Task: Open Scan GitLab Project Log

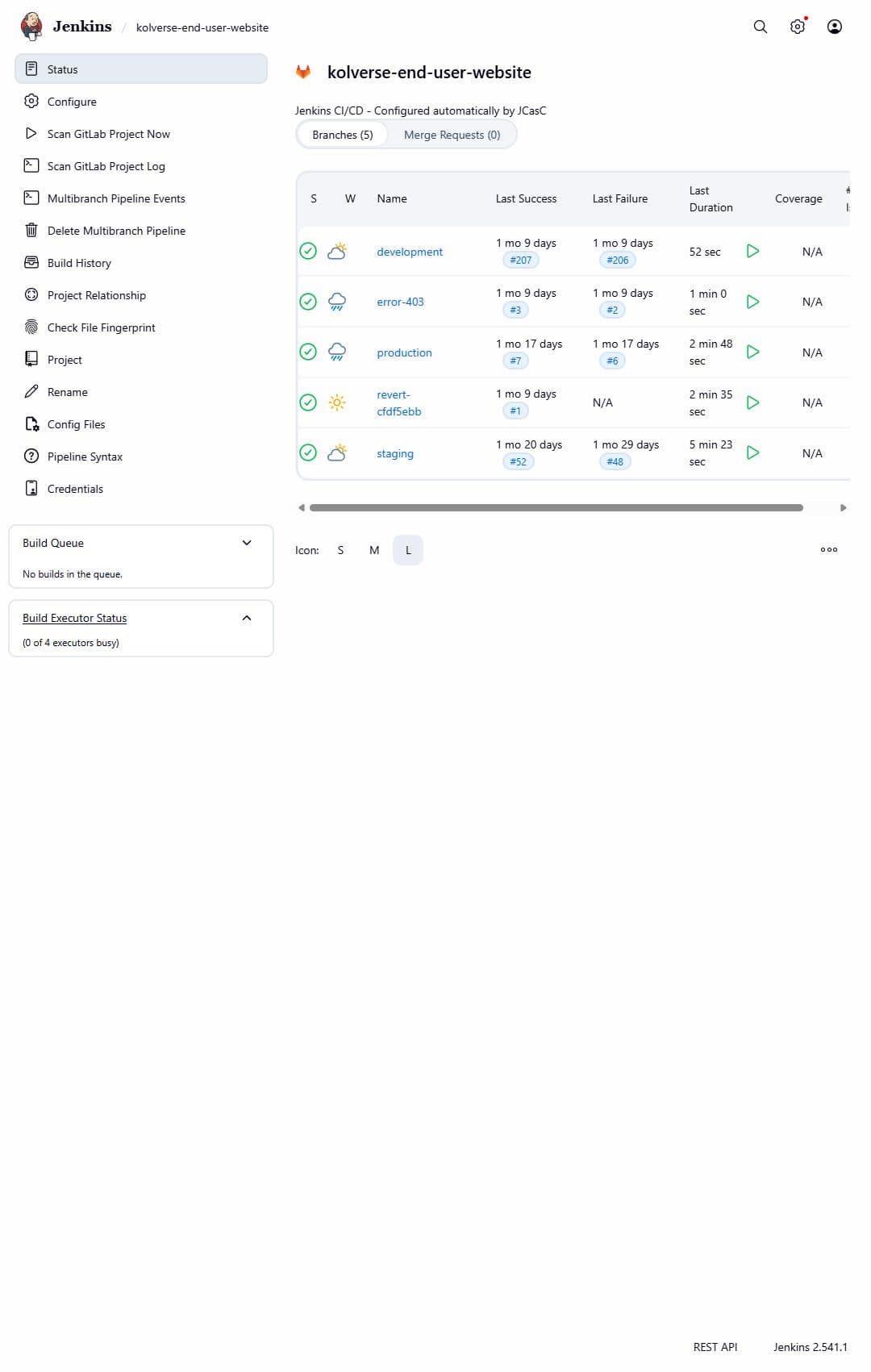Action: pos(141,166)
